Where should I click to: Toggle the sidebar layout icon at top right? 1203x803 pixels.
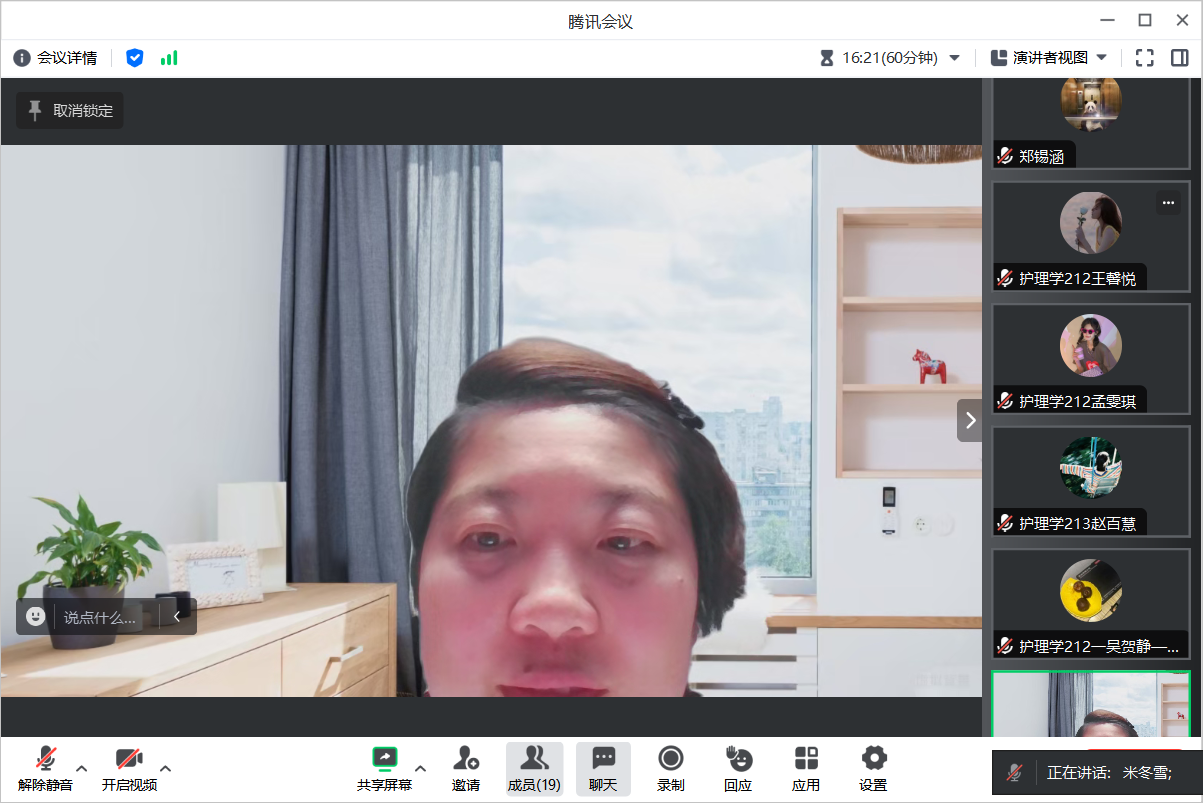(1179, 58)
